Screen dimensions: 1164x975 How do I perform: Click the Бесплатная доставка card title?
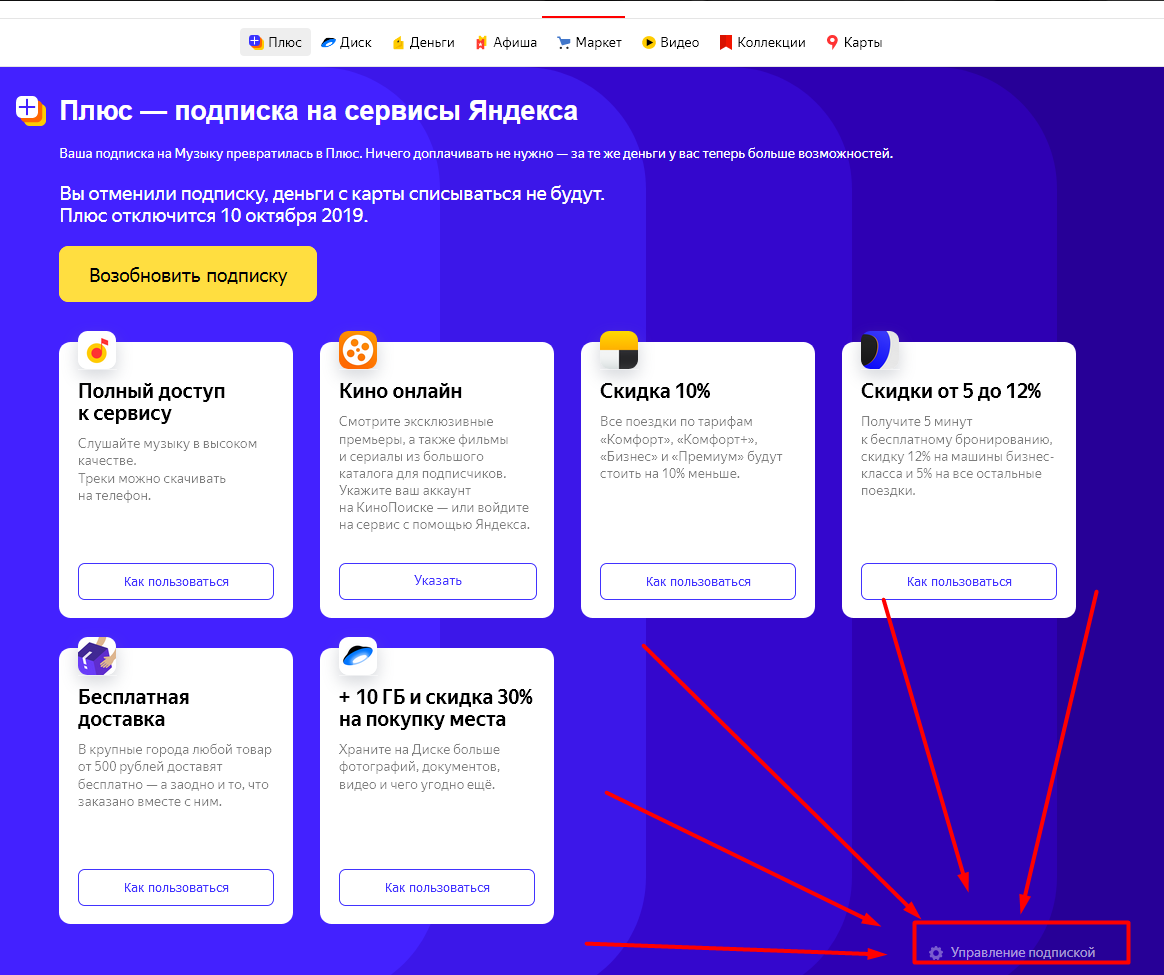tap(134, 708)
